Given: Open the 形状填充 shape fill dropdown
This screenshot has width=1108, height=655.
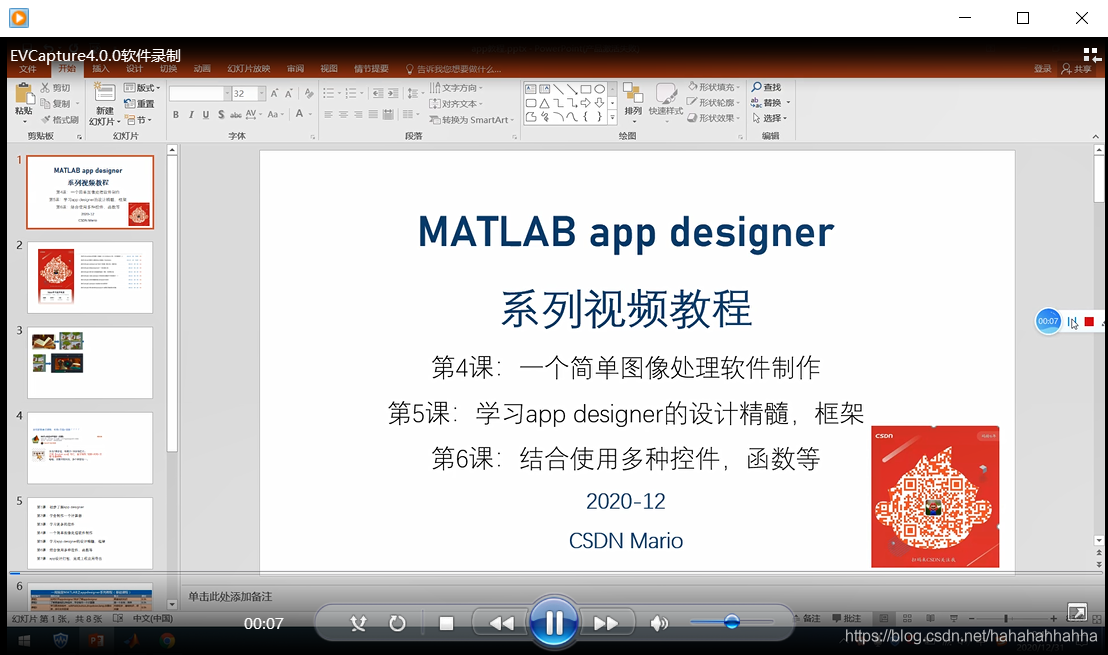Looking at the screenshot, I should tap(714, 87).
